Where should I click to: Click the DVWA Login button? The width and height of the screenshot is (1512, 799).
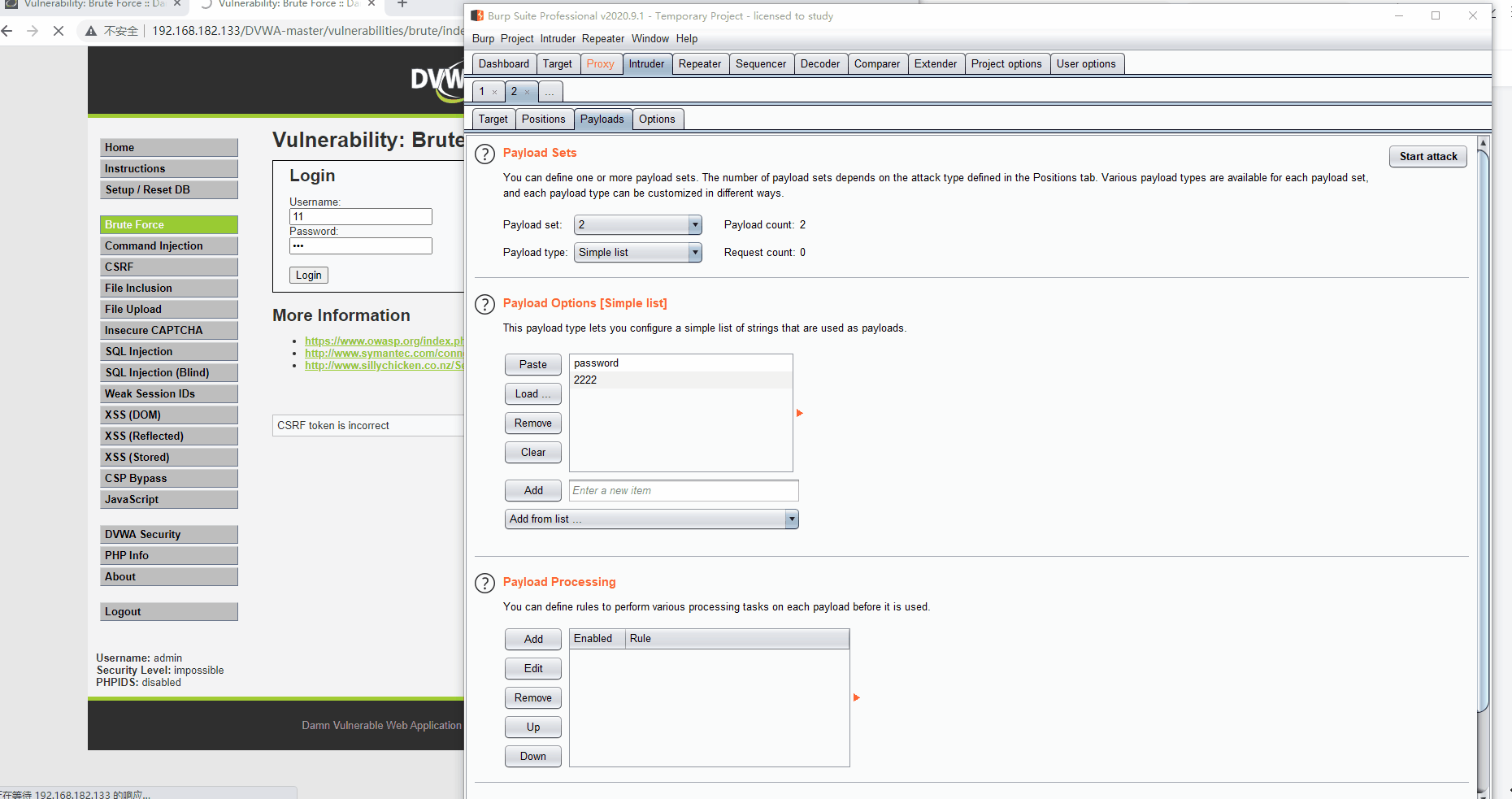[x=309, y=276]
